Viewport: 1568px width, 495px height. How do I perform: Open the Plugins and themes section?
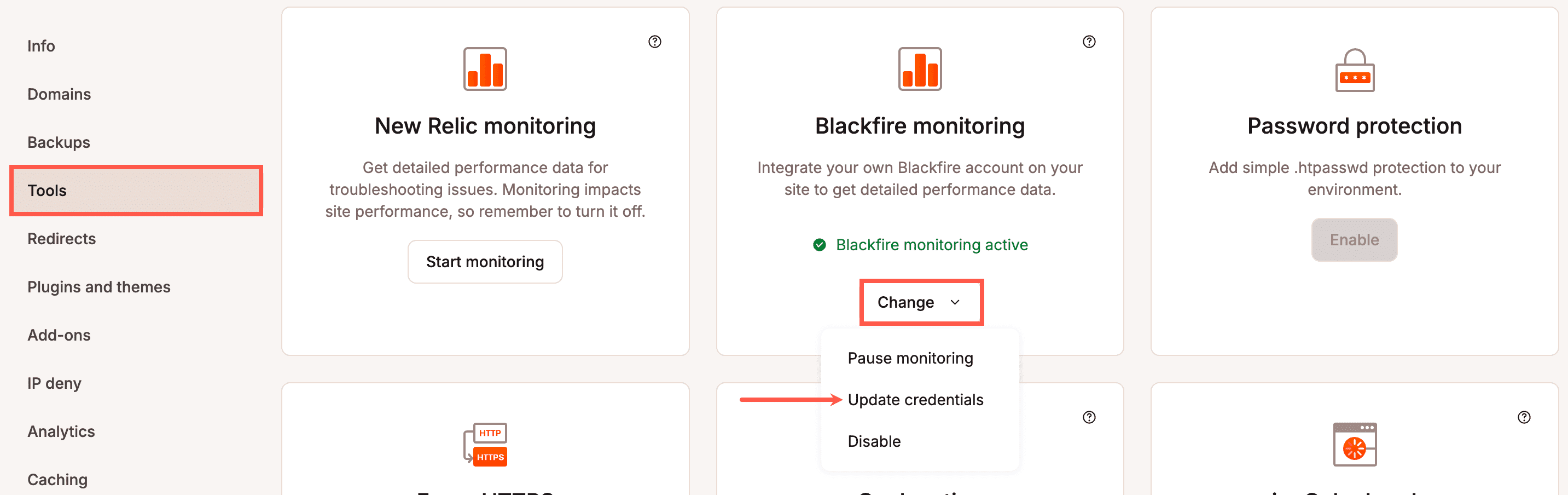98,286
